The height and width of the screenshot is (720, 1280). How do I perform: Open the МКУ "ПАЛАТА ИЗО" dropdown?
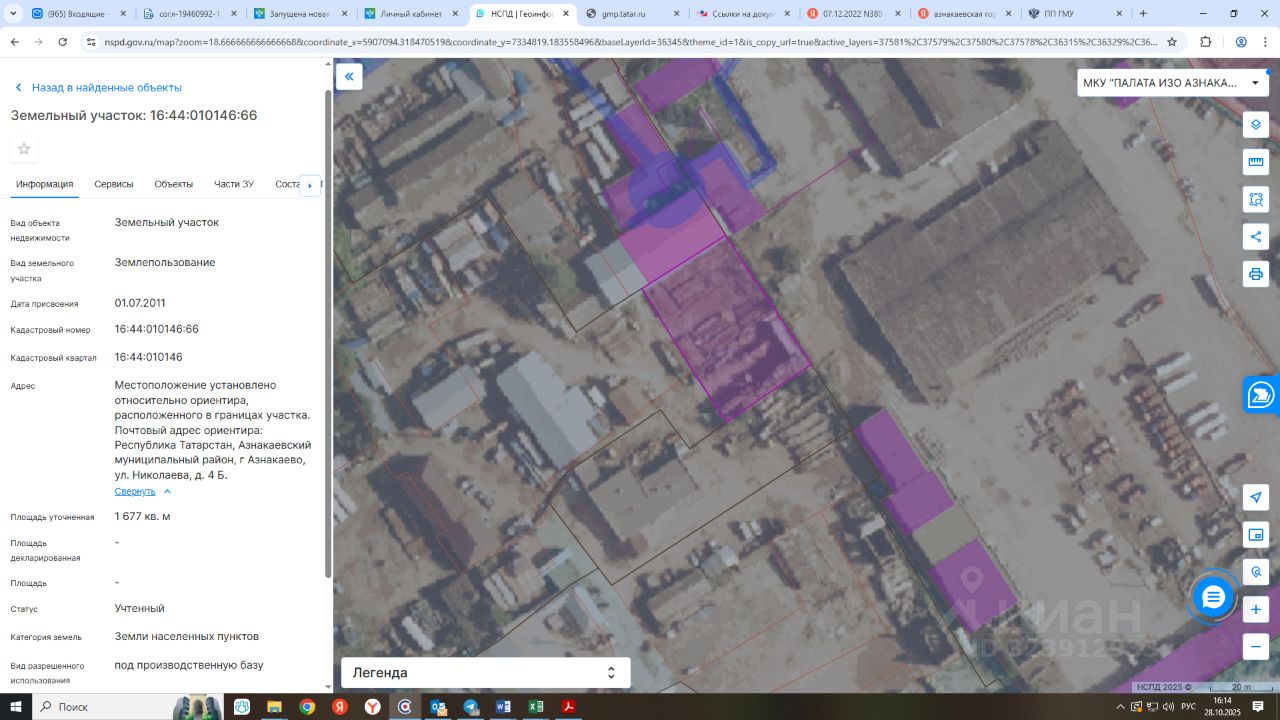pos(1172,83)
